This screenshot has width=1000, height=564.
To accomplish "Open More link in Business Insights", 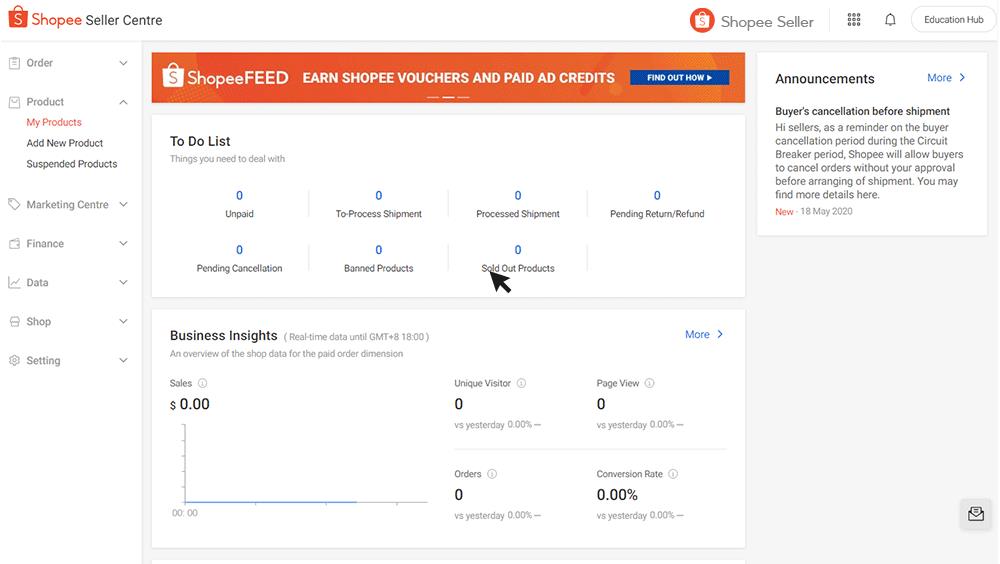I will pos(704,335).
